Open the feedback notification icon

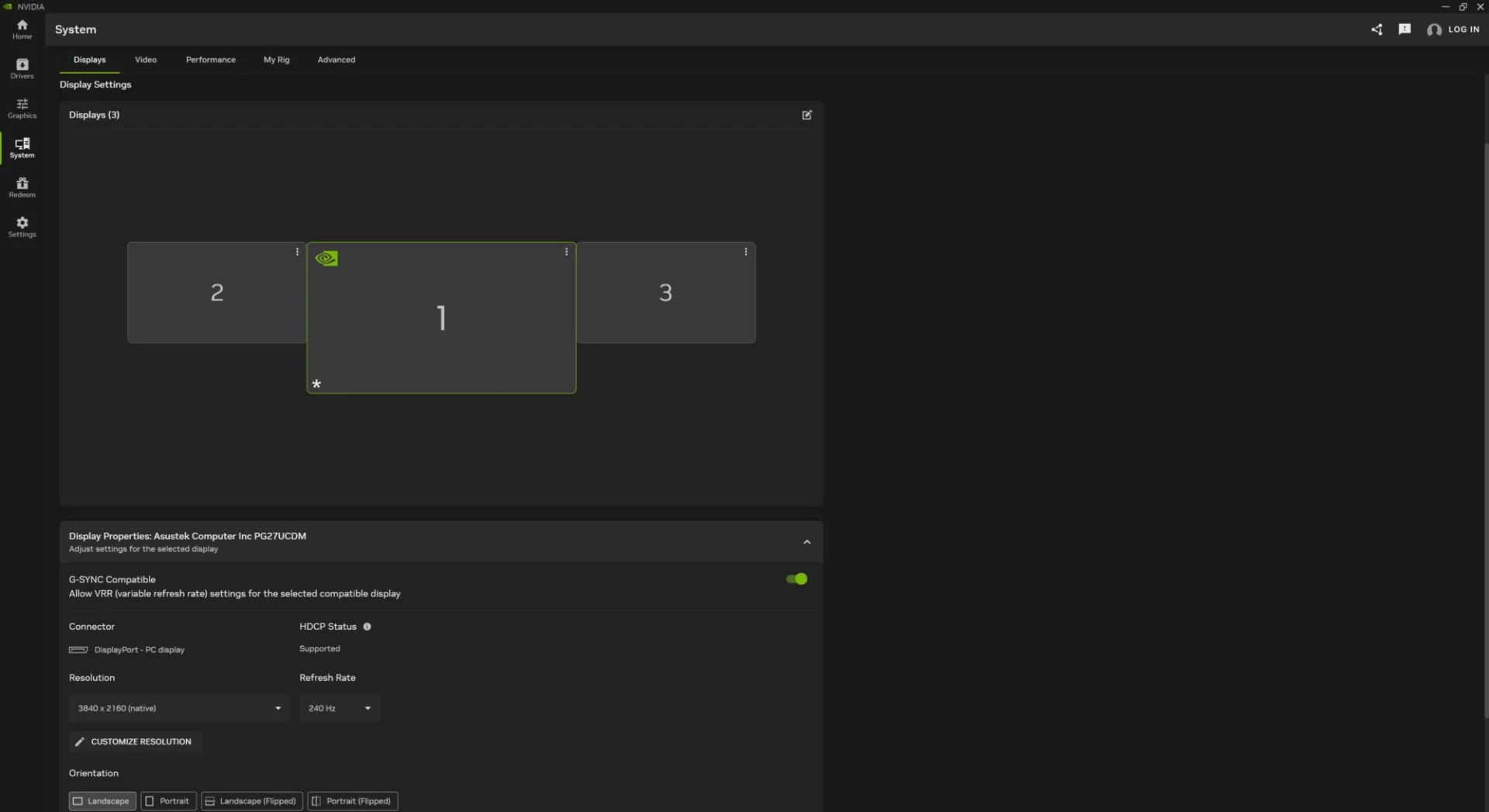[1404, 29]
